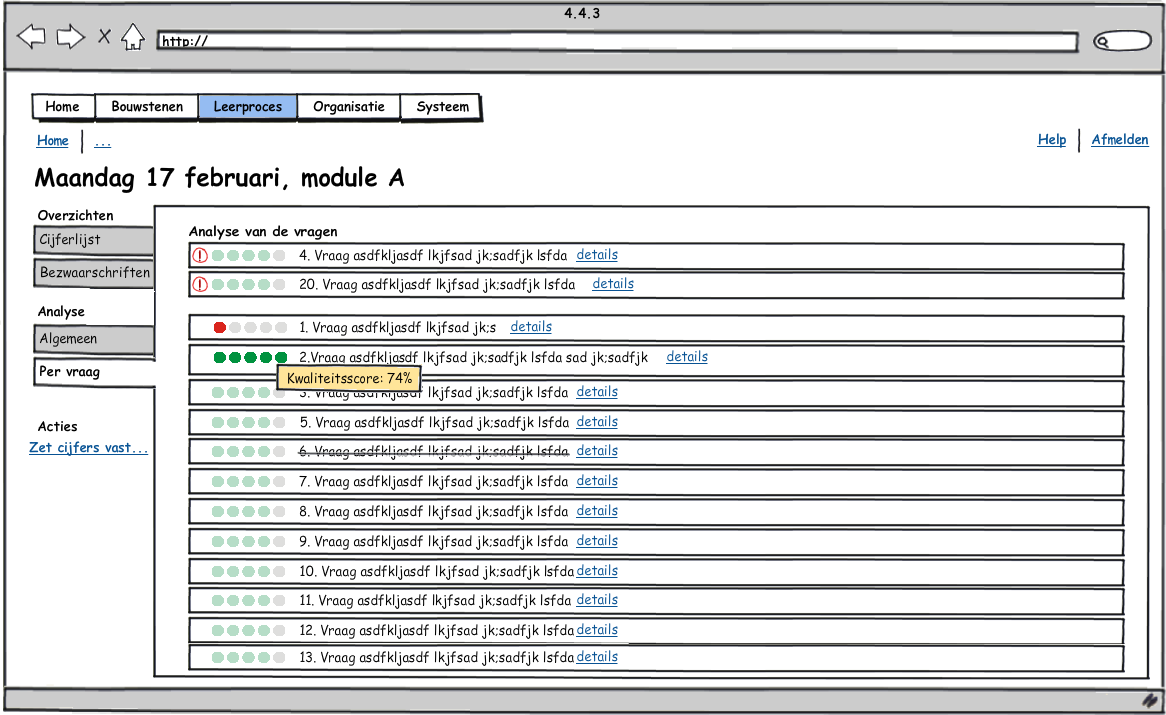The image size is (1166, 715).
Task: Click the breadcrumb ellipsis link
Action: point(102,141)
